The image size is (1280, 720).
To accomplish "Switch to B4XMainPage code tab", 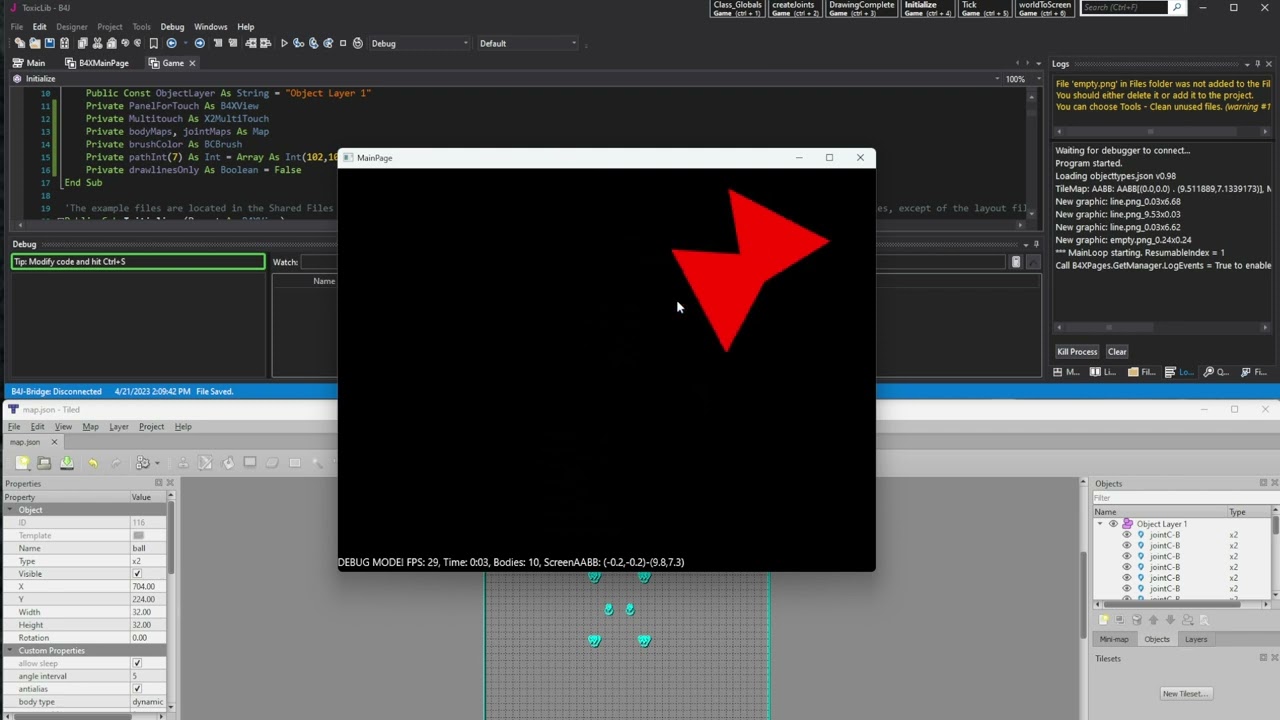I will click(x=97, y=63).
